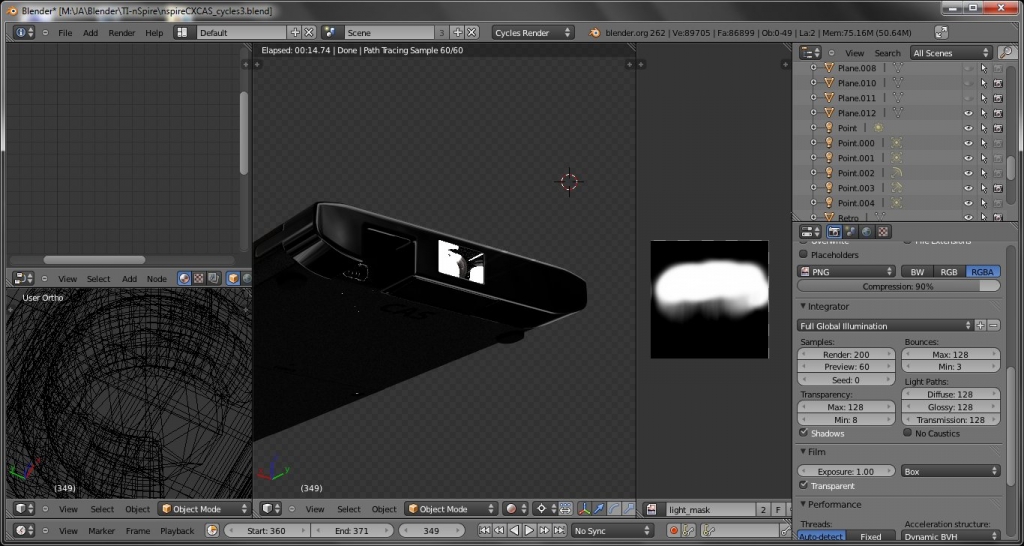Open the Texture properties tab checker icon
This screenshot has width=1024, height=546.
click(x=883, y=231)
